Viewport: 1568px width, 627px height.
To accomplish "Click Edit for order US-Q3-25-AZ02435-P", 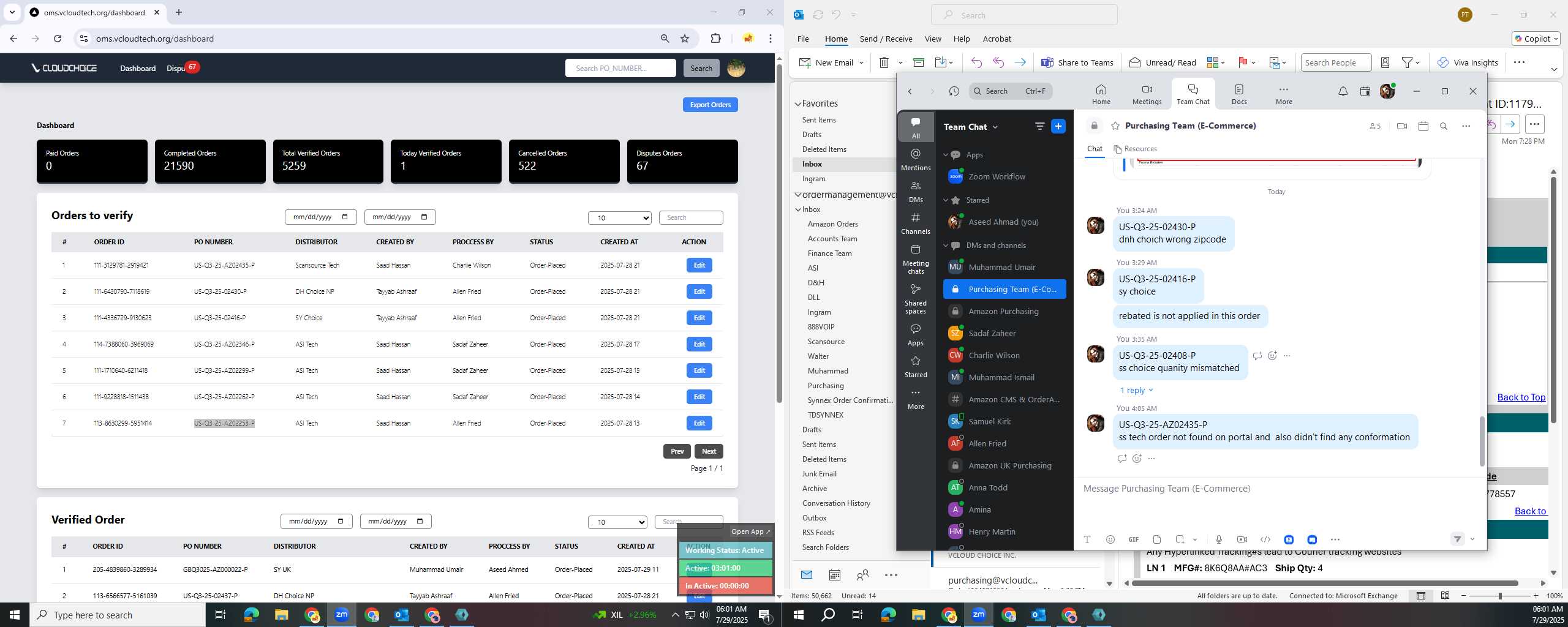I will coord(699,265).
